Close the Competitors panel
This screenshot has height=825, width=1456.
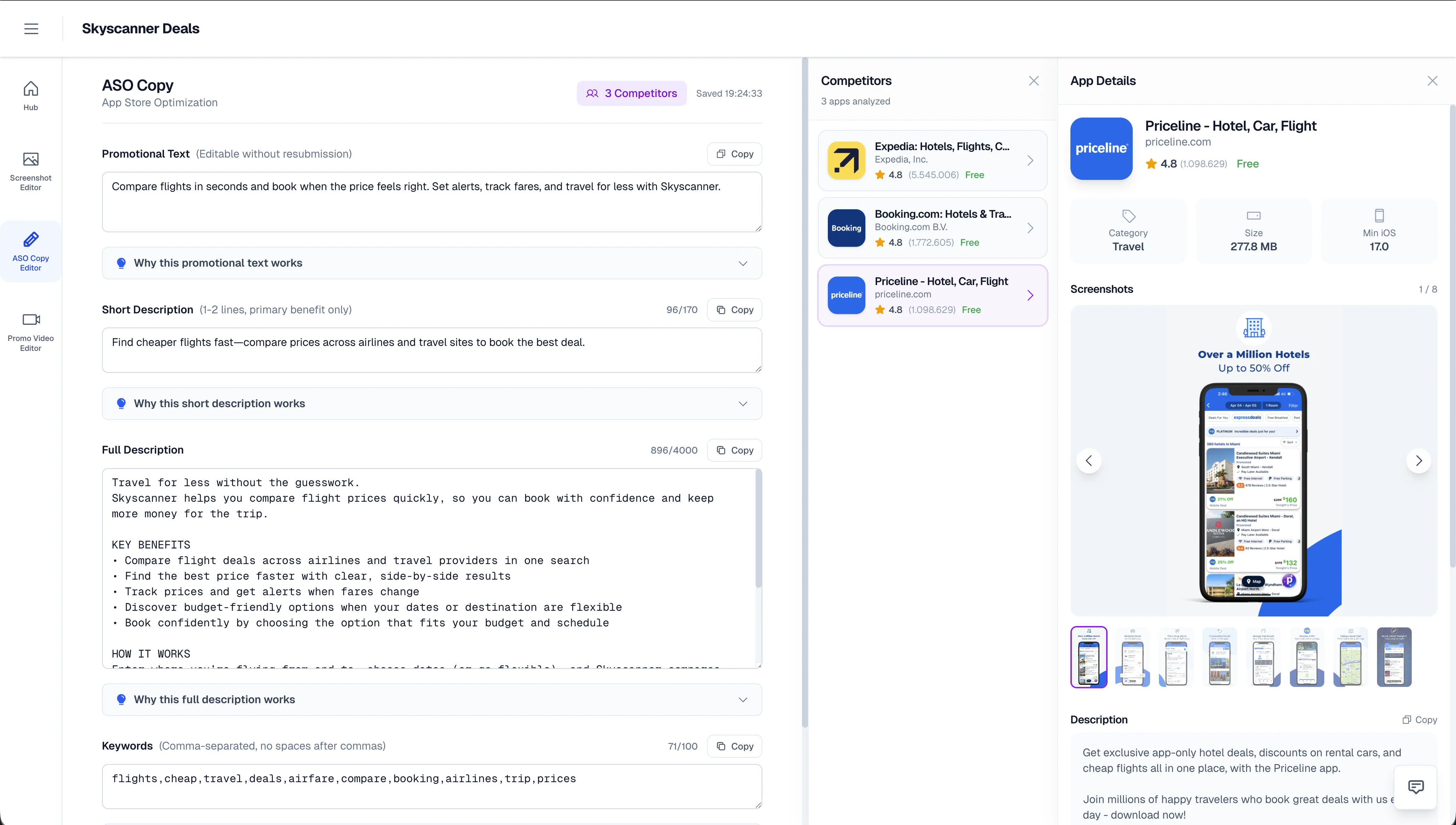point(1034,80)
